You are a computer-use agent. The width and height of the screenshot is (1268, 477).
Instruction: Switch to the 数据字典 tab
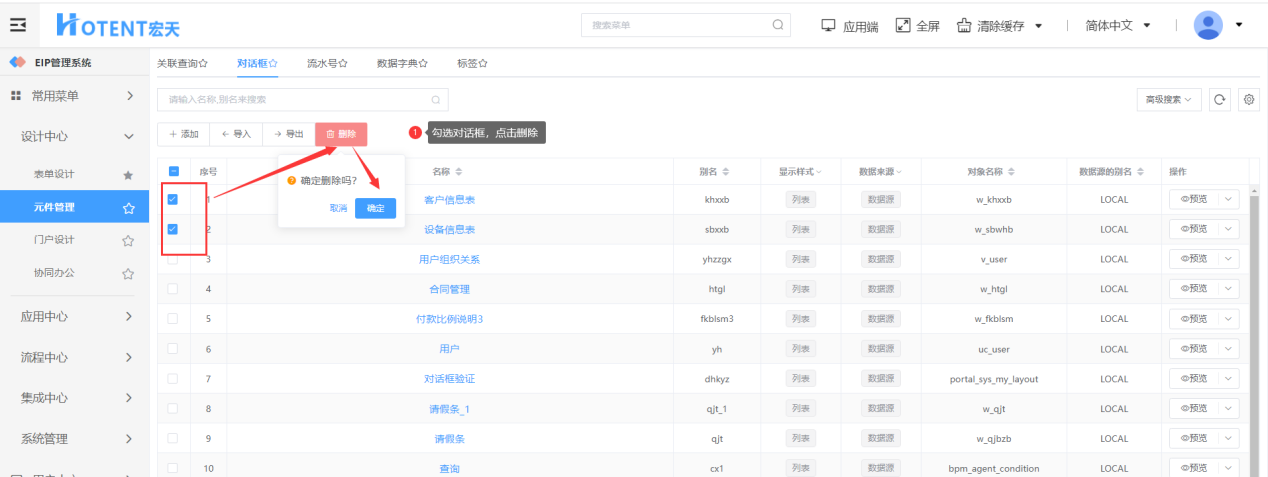tap(402, 63)
